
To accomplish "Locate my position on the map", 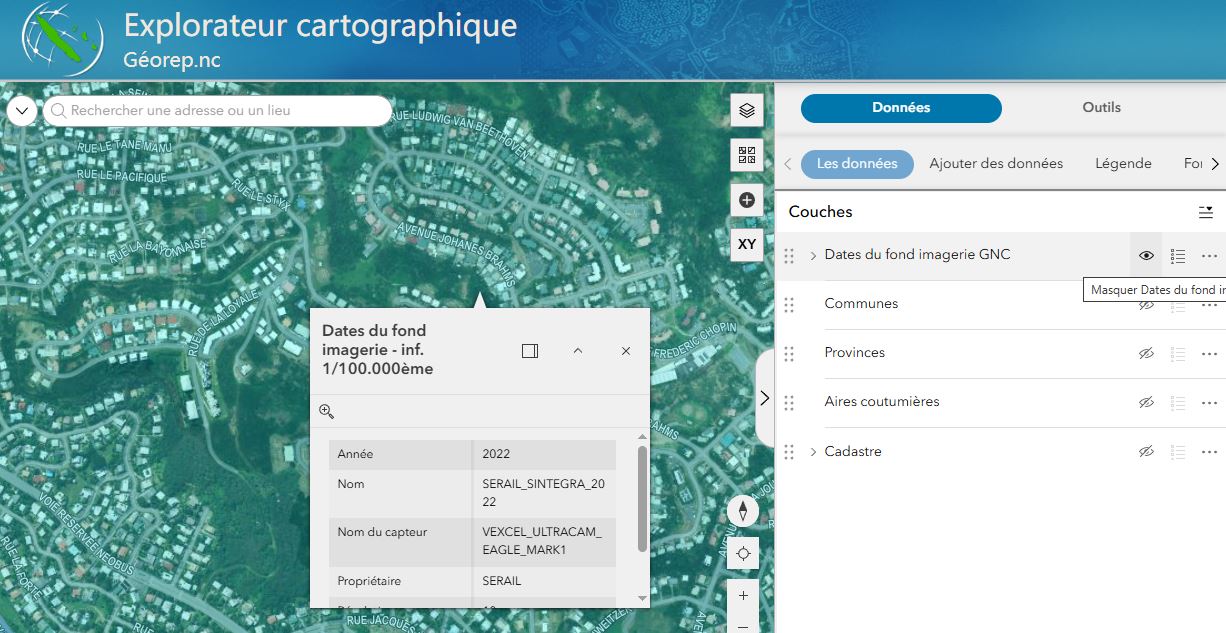I will pyautogui.click(x=743, y=554).
